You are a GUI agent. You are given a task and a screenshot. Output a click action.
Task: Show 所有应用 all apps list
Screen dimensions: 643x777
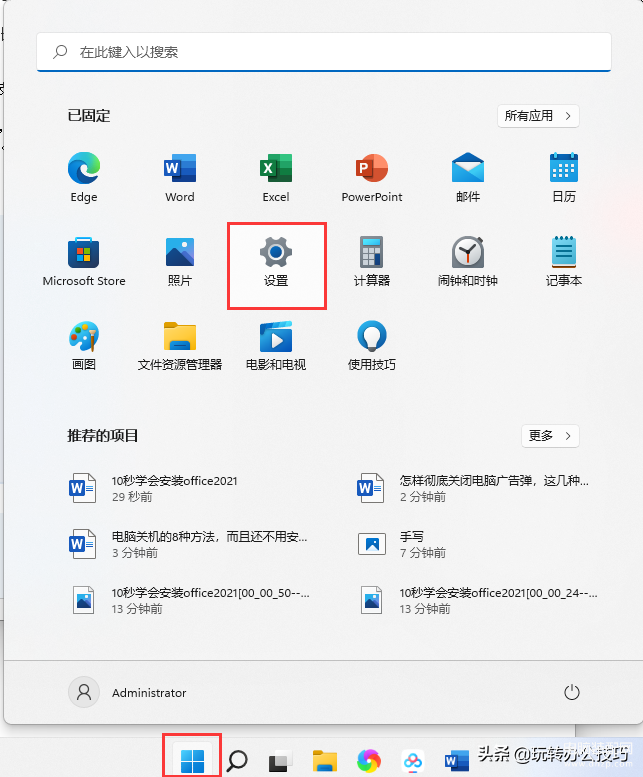point(538,115)
